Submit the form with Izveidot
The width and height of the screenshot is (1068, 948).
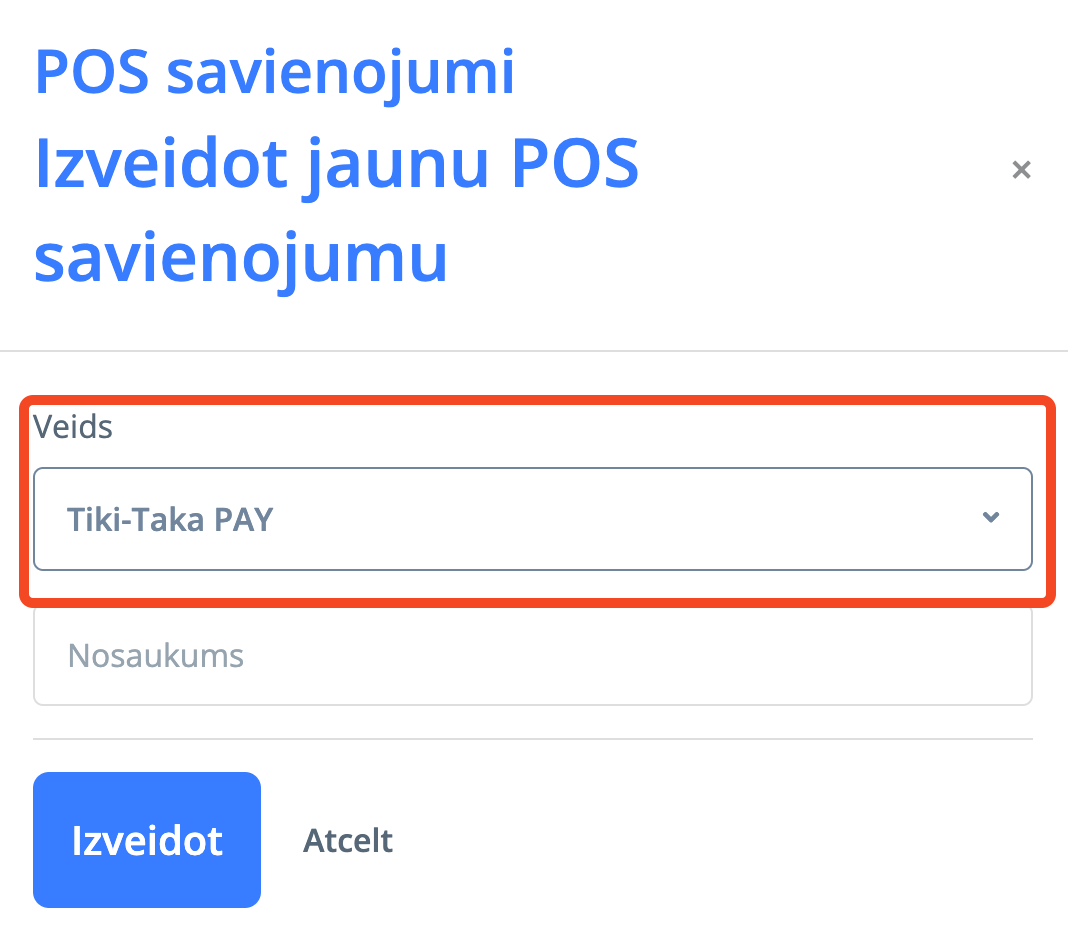click(x=147, y=840)
